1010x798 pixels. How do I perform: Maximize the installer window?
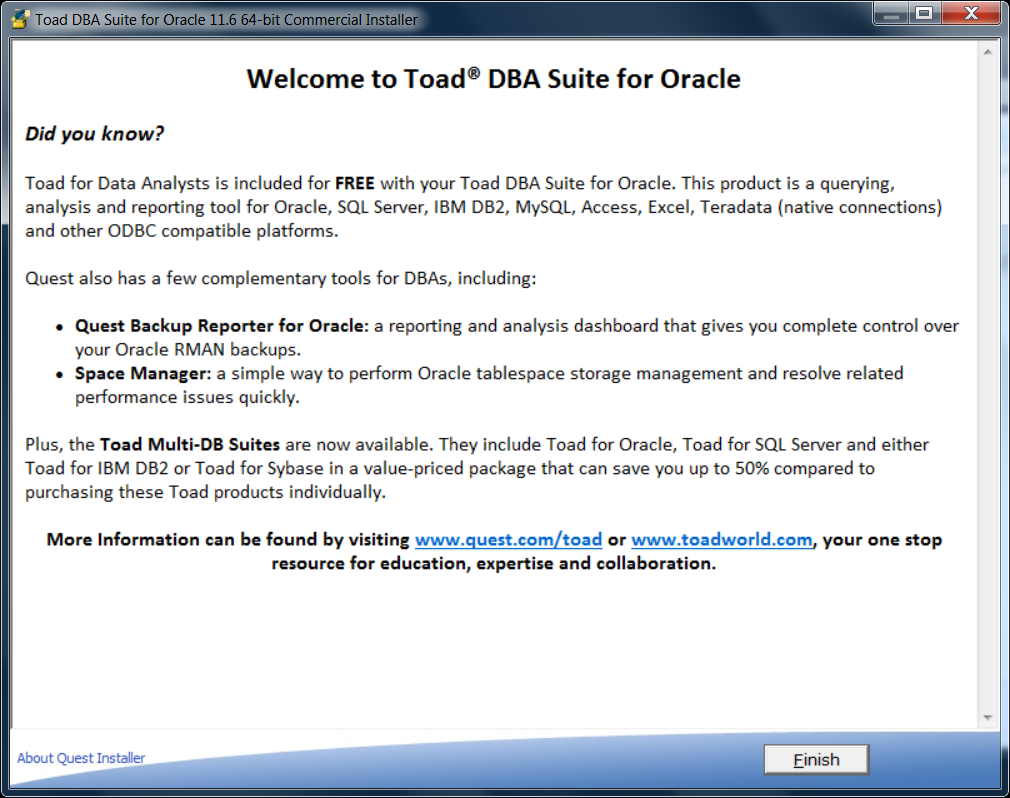point(924,14)
